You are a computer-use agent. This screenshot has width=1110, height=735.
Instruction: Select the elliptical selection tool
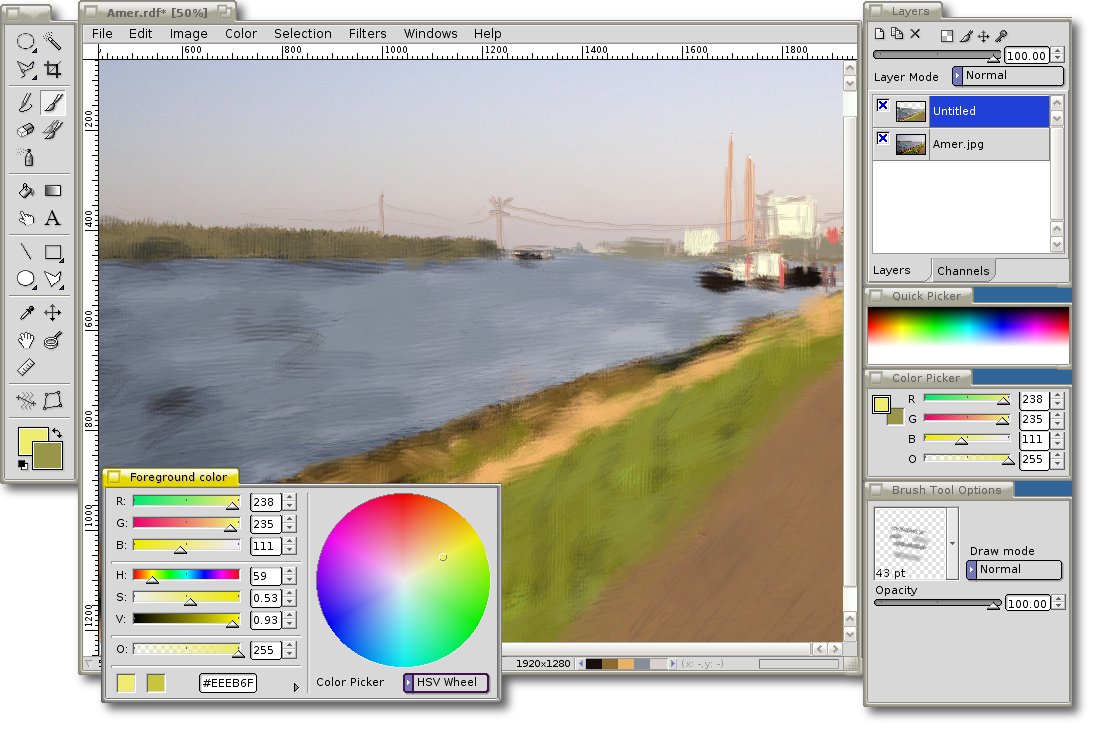25,42
